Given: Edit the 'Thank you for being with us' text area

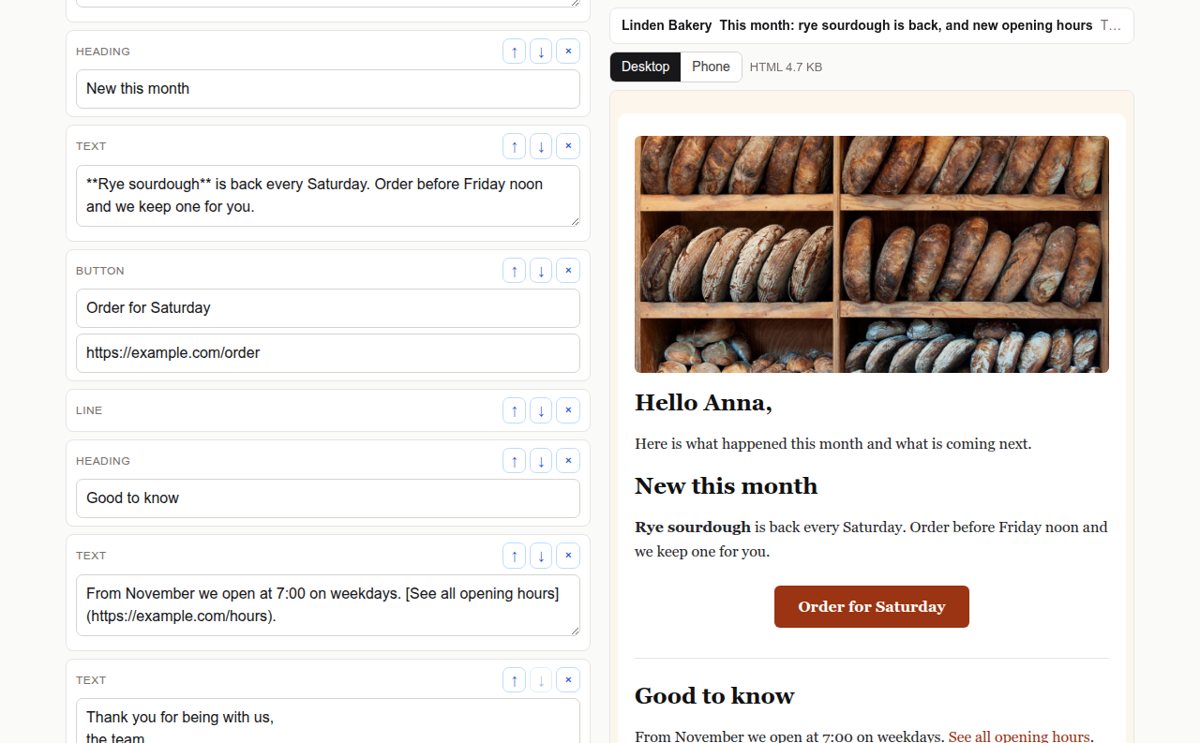Looking at the screenshot, I should [x=328, y=721].
